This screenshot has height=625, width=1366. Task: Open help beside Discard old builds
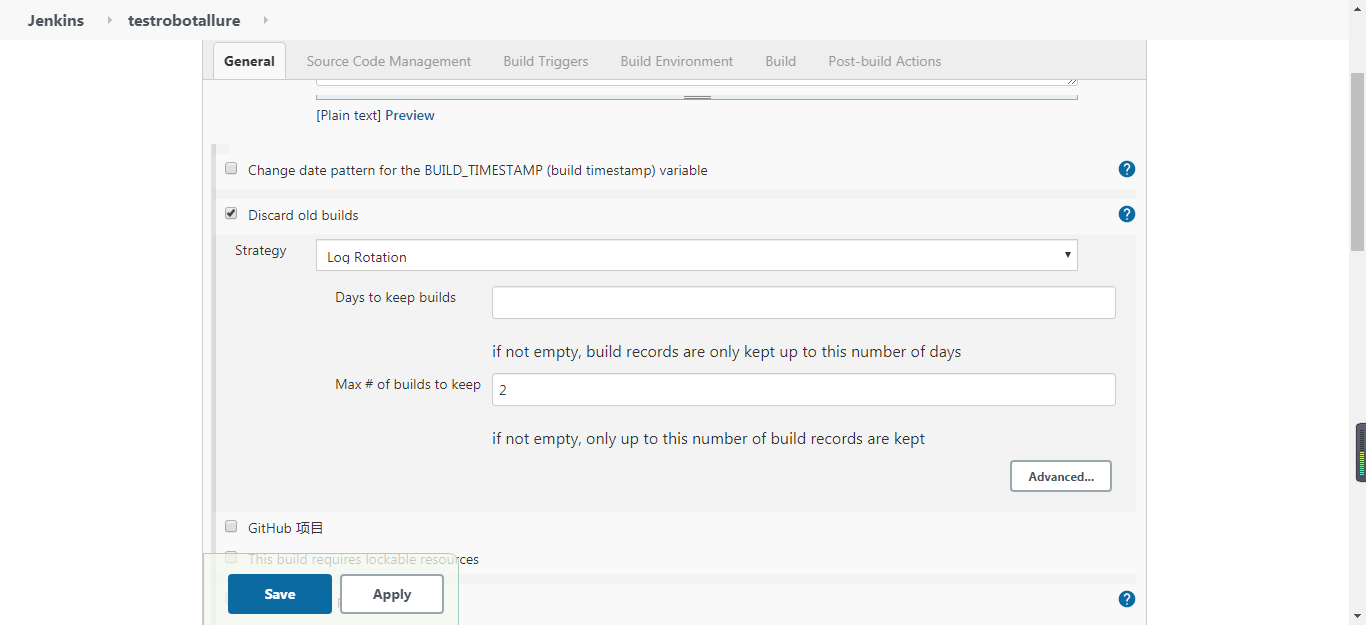(x=1126, y=213)
